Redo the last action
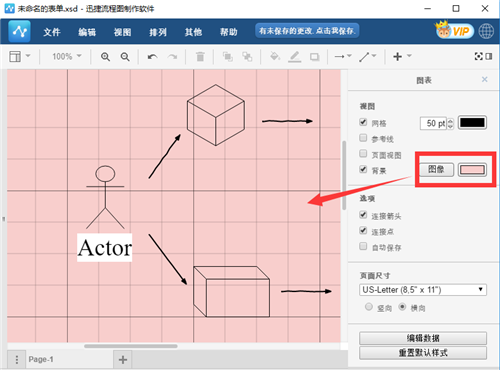This screenshot has width=500, height=370. 172,57
